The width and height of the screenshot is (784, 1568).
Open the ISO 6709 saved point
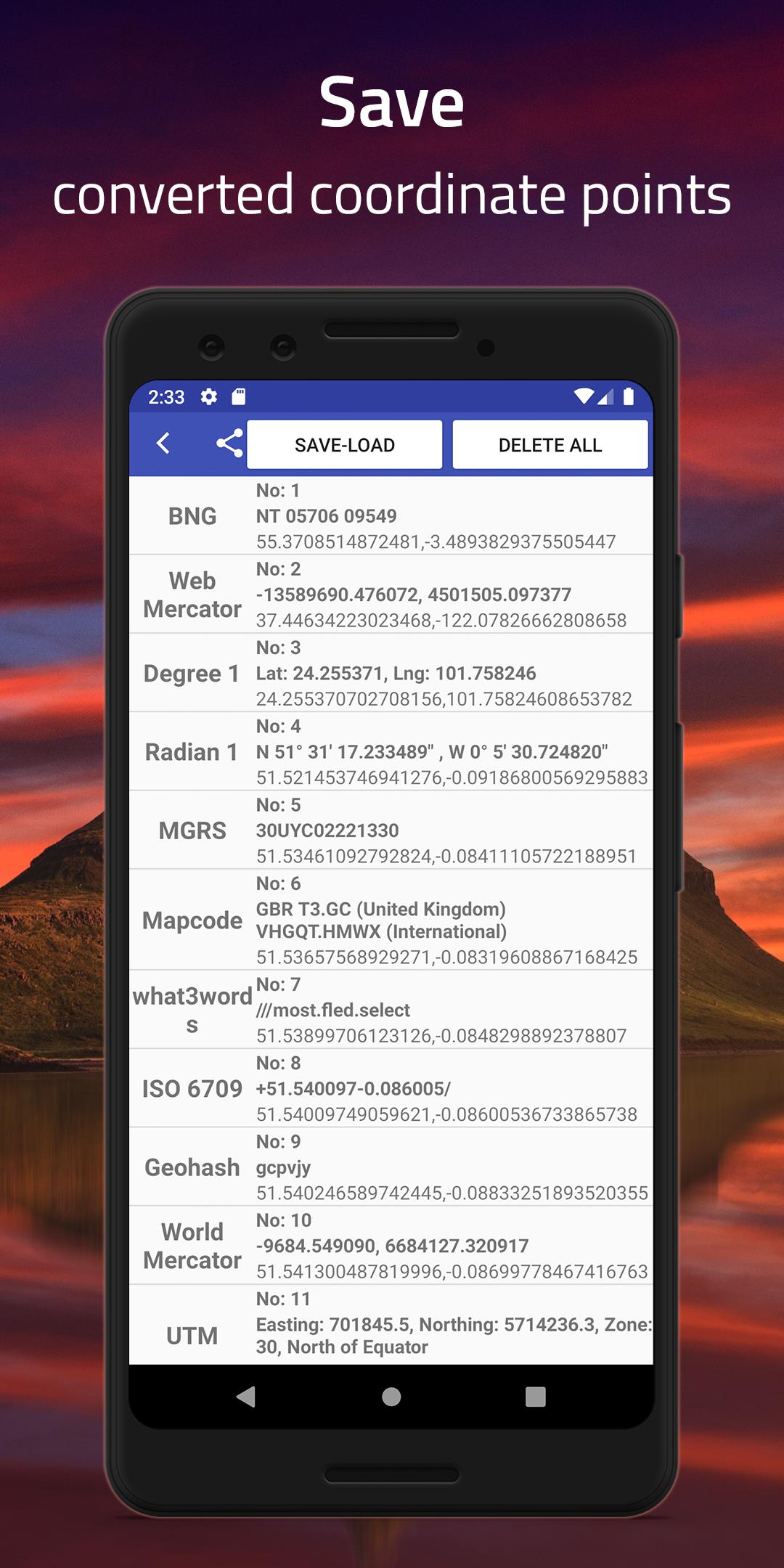(x=391, y=1088)
